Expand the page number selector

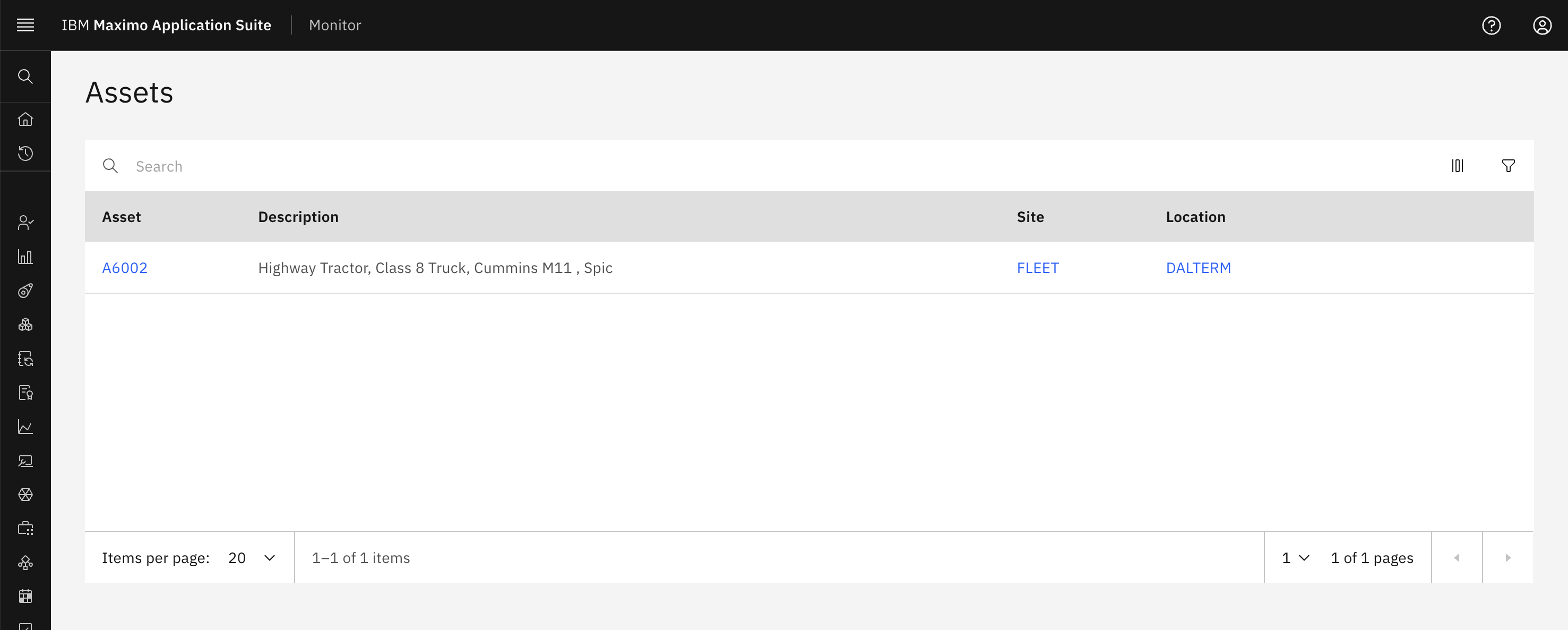point(1295,558)
